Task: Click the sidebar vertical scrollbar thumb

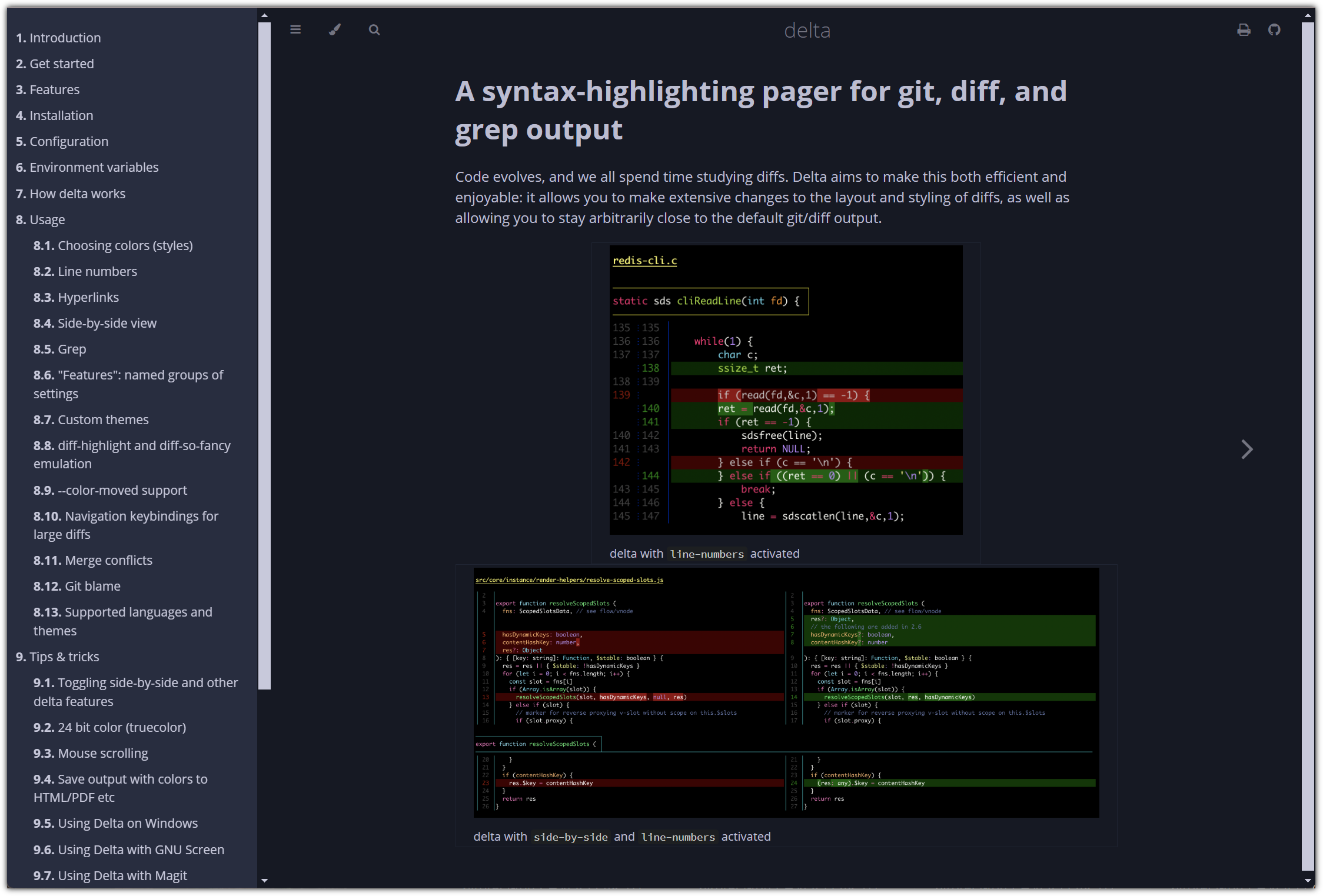Action: (x=264, y=353)
